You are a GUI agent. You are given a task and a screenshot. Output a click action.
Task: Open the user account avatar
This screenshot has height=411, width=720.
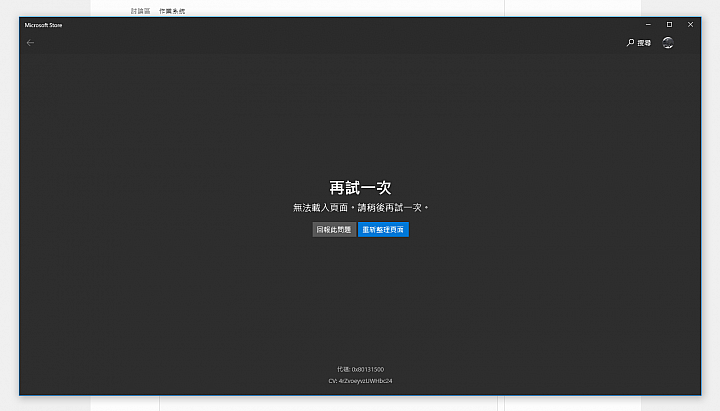(x=668, y=43)
